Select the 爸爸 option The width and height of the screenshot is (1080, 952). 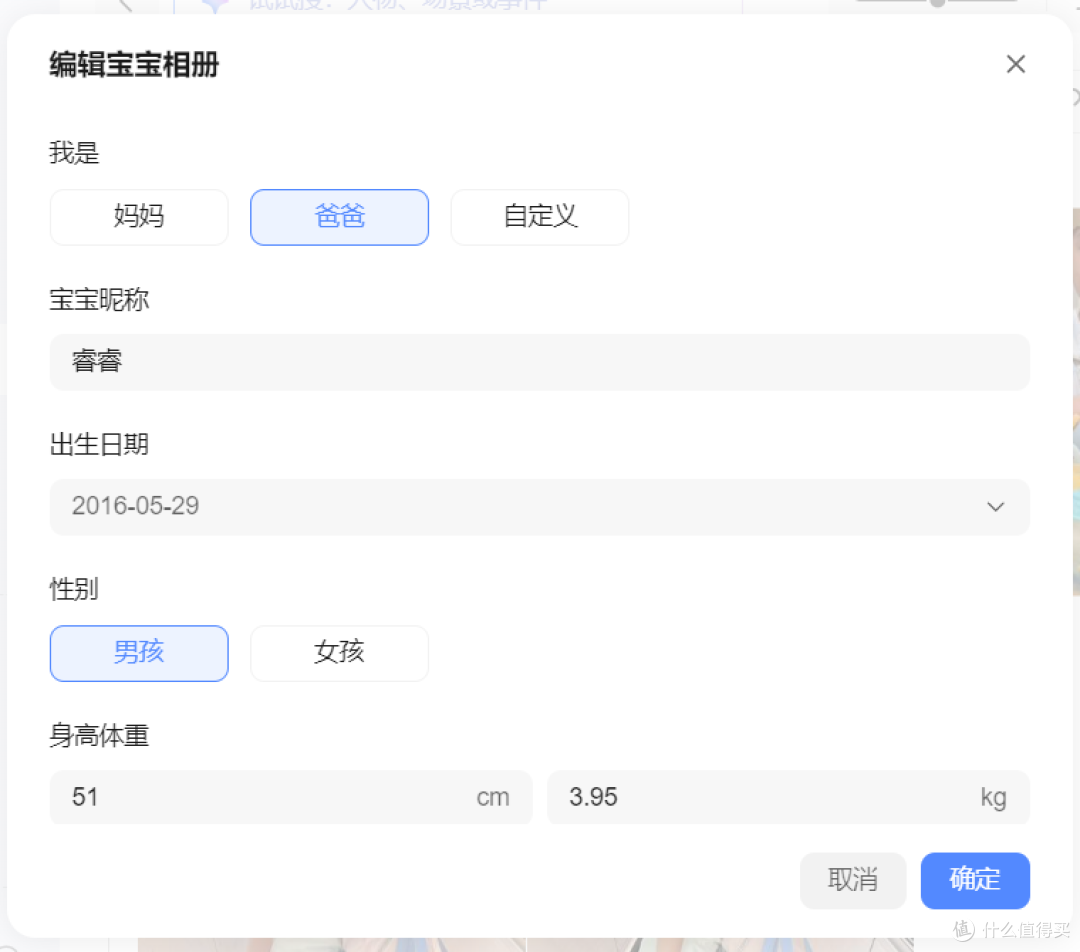[340, 217]
